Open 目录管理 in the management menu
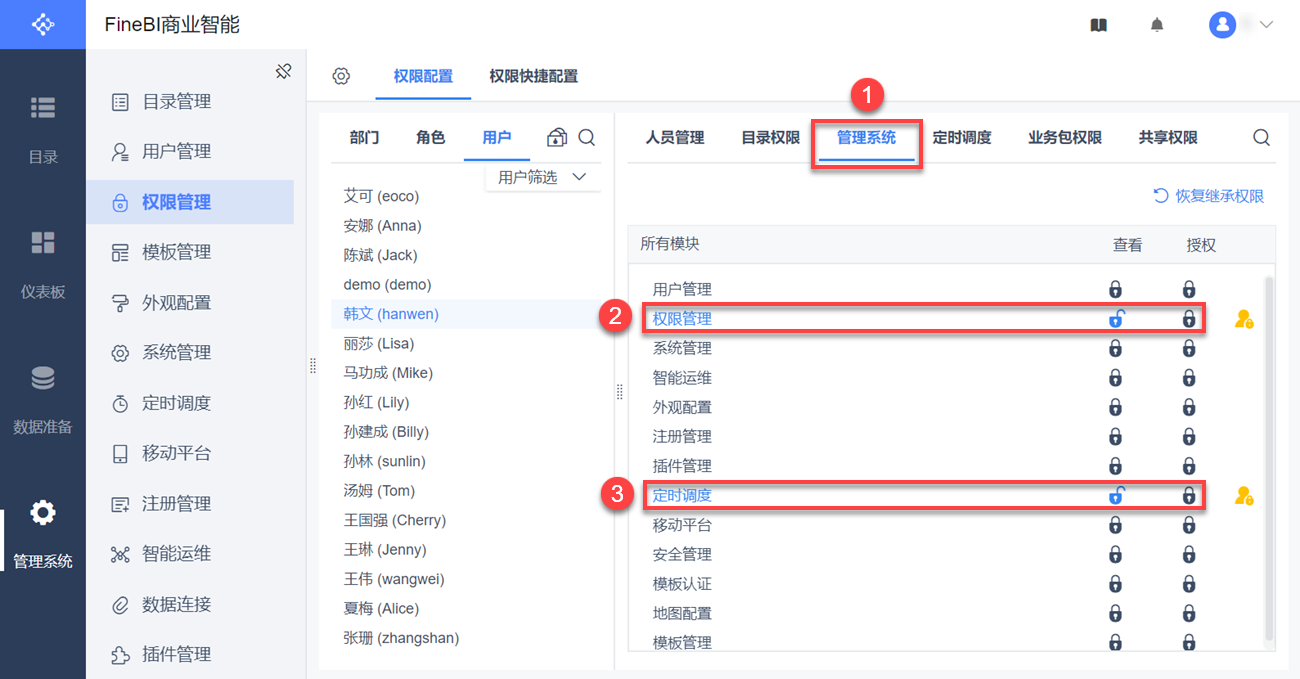Screen dimensions: 1300x679 pos(190,102)
